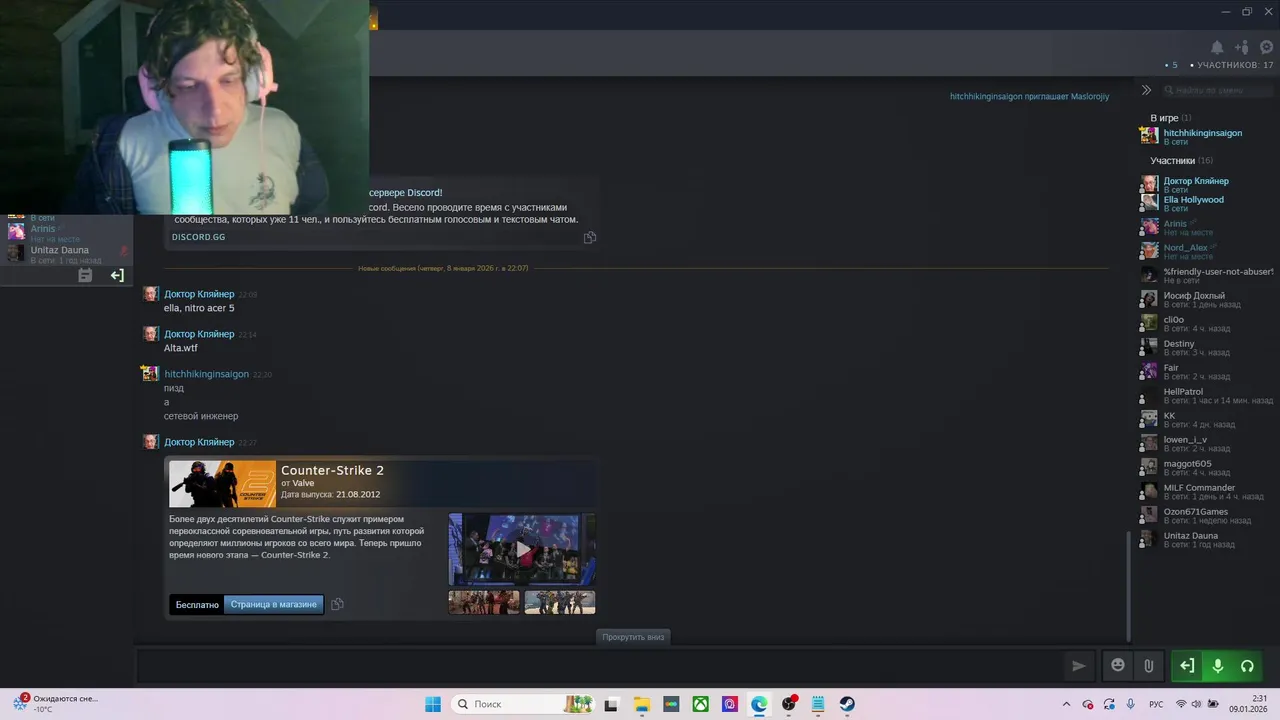Collapse the member list with double-chevron
Viewport: 1280px width, 720px height.
(1147, 90)
